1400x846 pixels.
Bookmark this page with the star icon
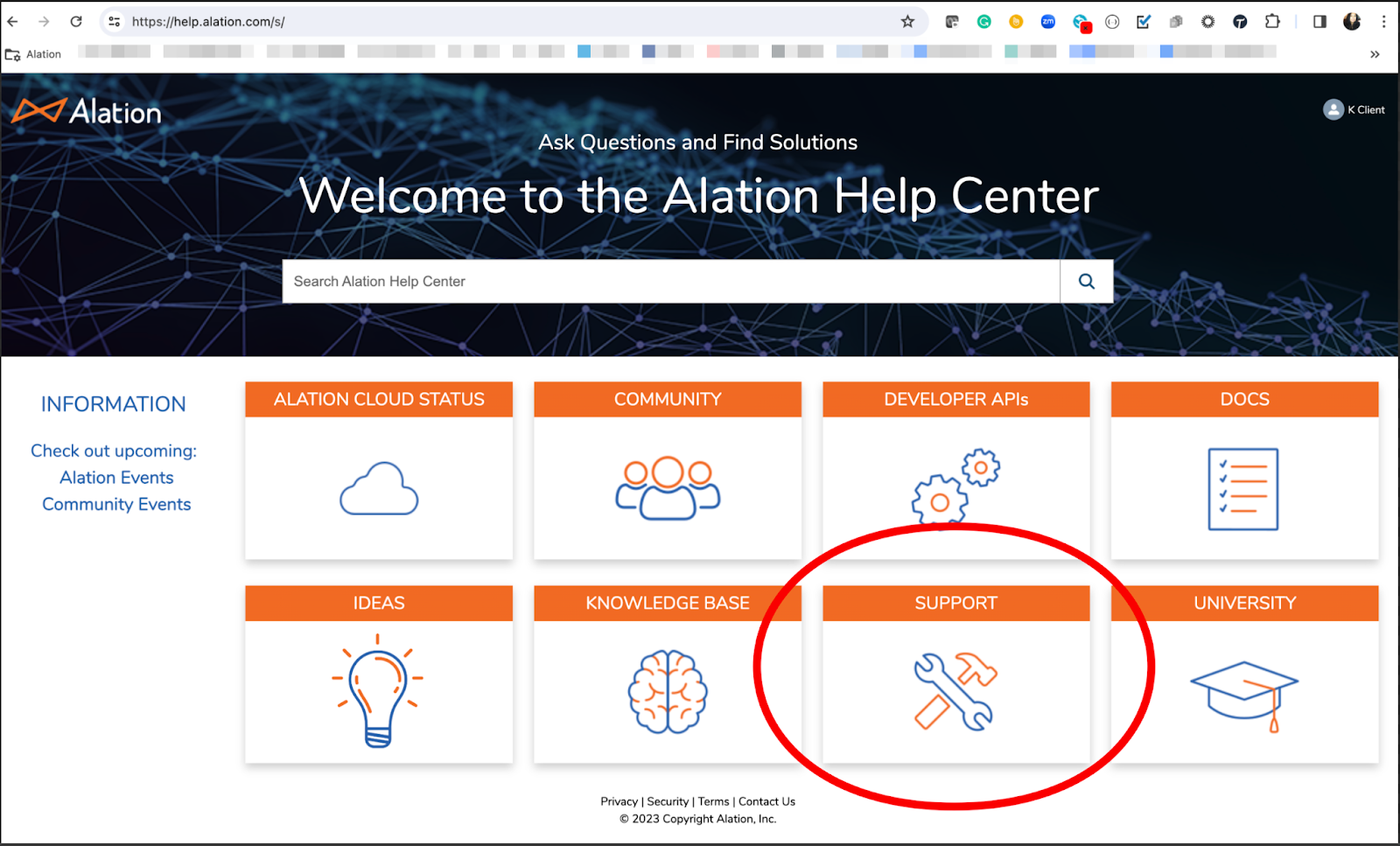click(907, 22)
